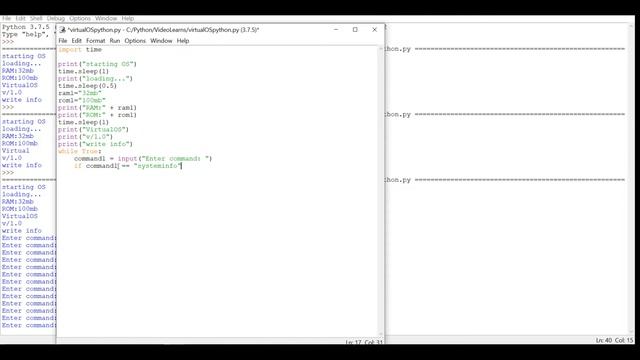The height and width of the screenshot is (360, 640).
Task: Click the last 'Enter command:' prompt in Shell
Action: (x=29, y=325)
